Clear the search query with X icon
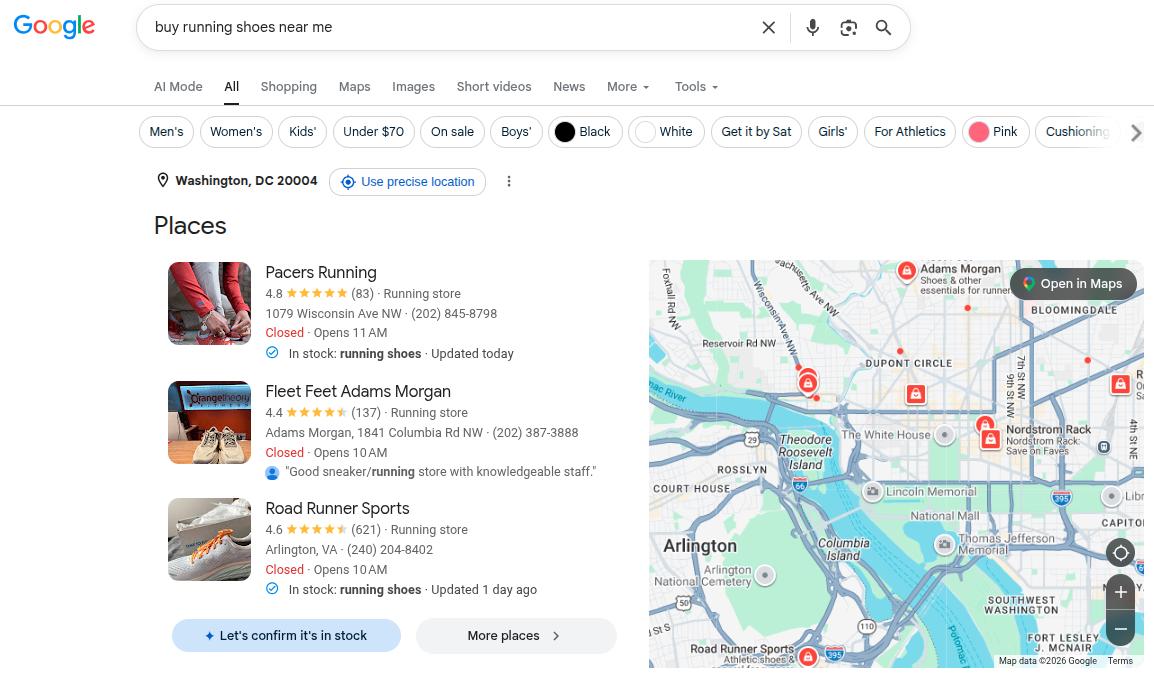This screenshot has height=683, width=1154. 768,27
